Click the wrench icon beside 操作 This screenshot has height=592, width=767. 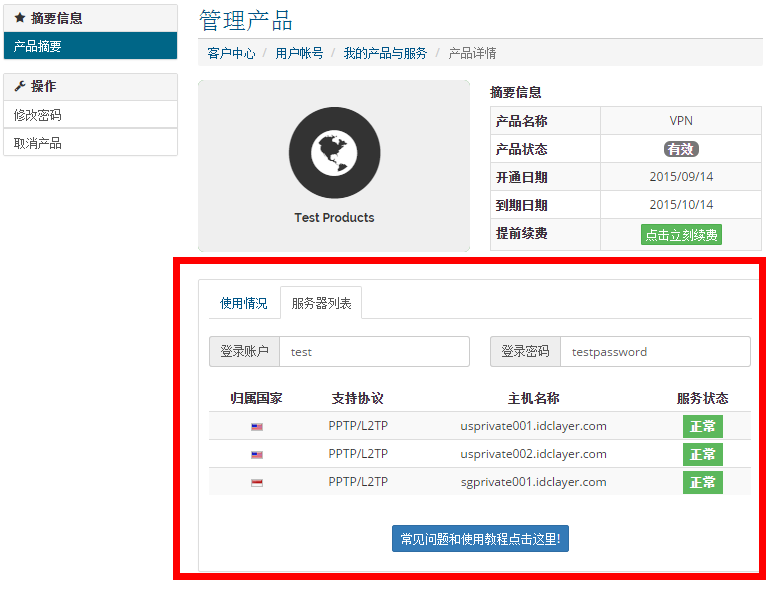pyautogui.click(x=20, y=86)
